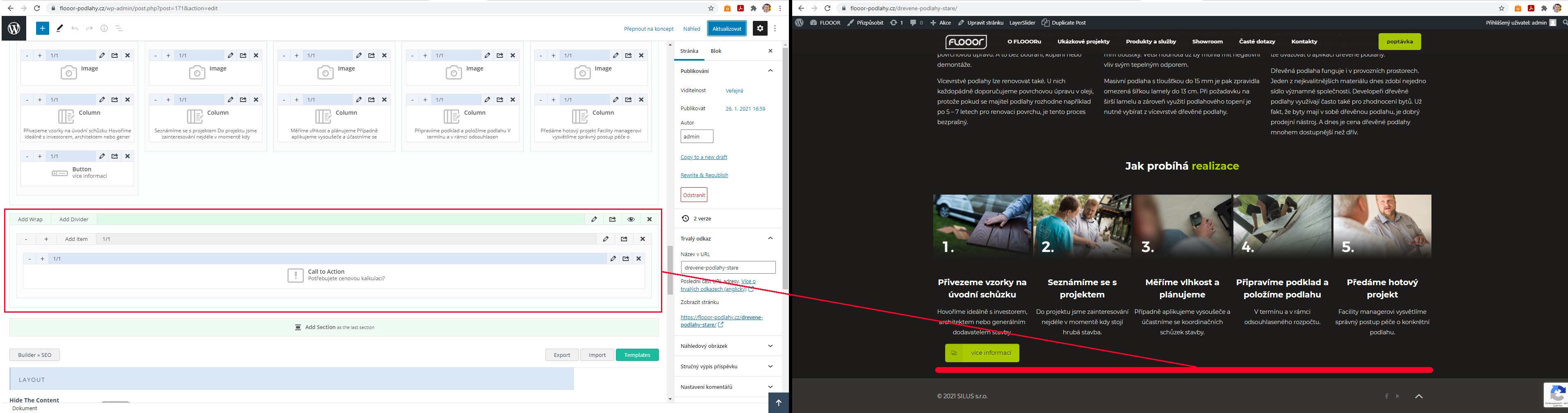The width and height of the screenshot is (1568, 413).
Task: Open the green Templates button
Action: click(x=637, y=354)
